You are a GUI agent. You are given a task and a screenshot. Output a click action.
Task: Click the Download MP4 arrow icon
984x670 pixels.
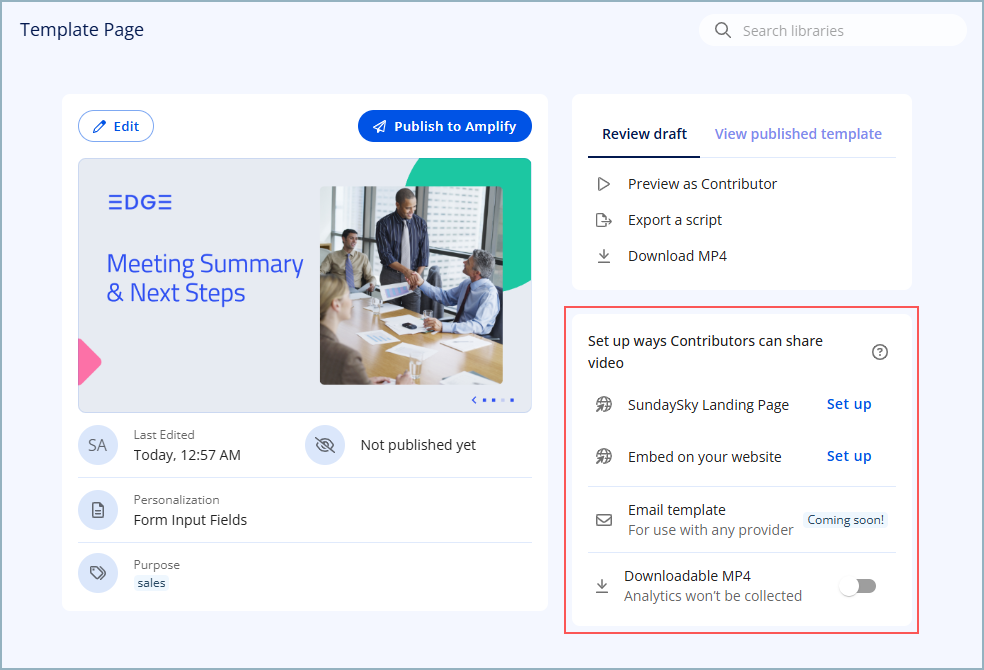[604, 256]
